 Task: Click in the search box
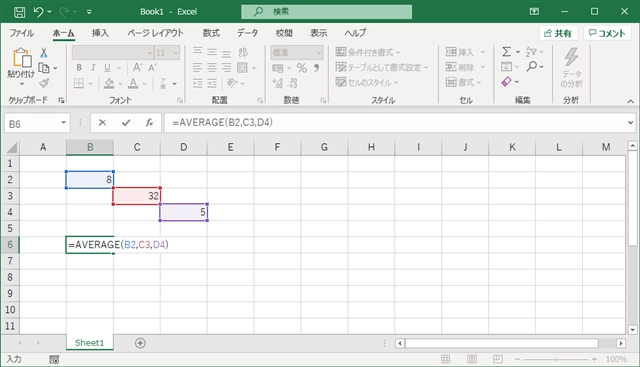pyautogui.click(x=327, y=12)
